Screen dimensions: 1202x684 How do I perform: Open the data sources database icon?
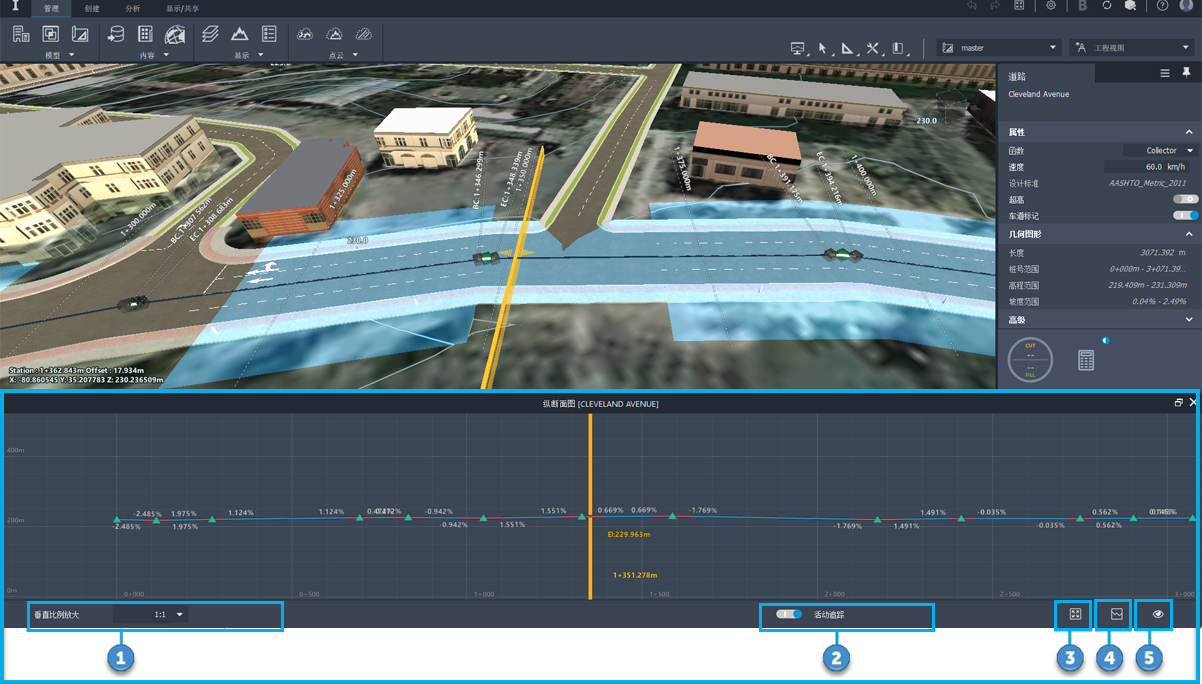click(115, 34)
